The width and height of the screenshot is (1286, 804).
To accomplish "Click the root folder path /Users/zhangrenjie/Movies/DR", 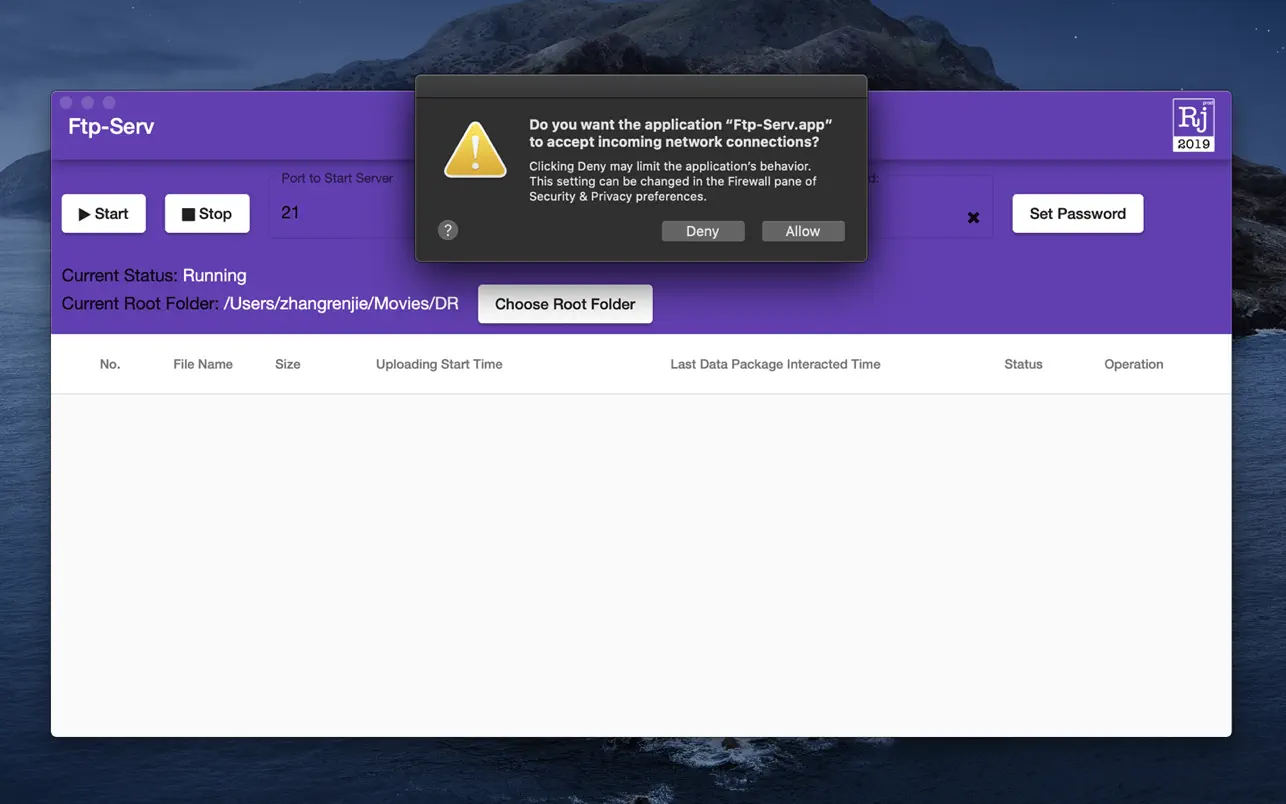I will (x=341, y=304).
